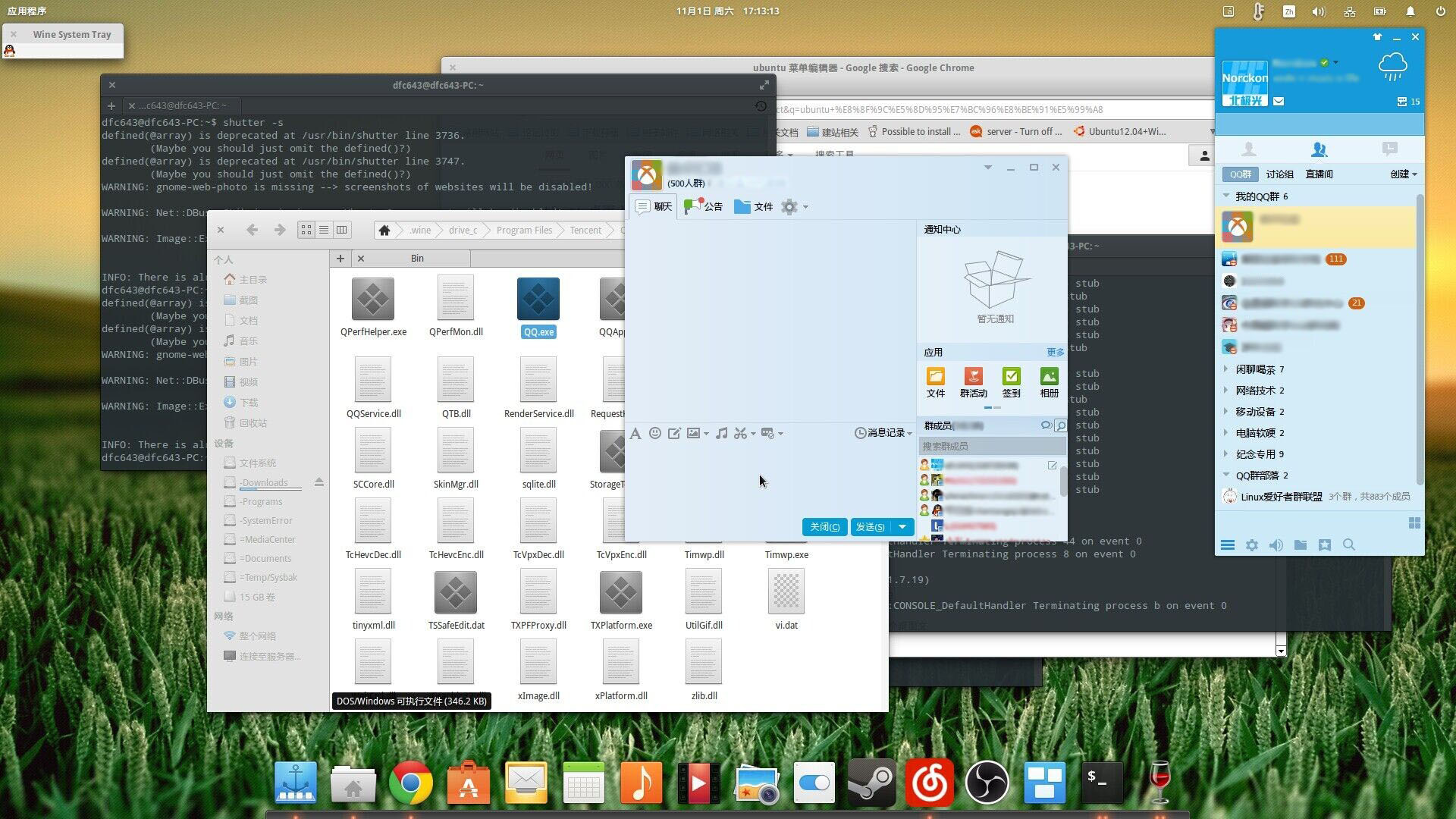Select the 直播间 filter in the group panel
The width and height of the screenshot is (1456, 819).
point(1319,174)
